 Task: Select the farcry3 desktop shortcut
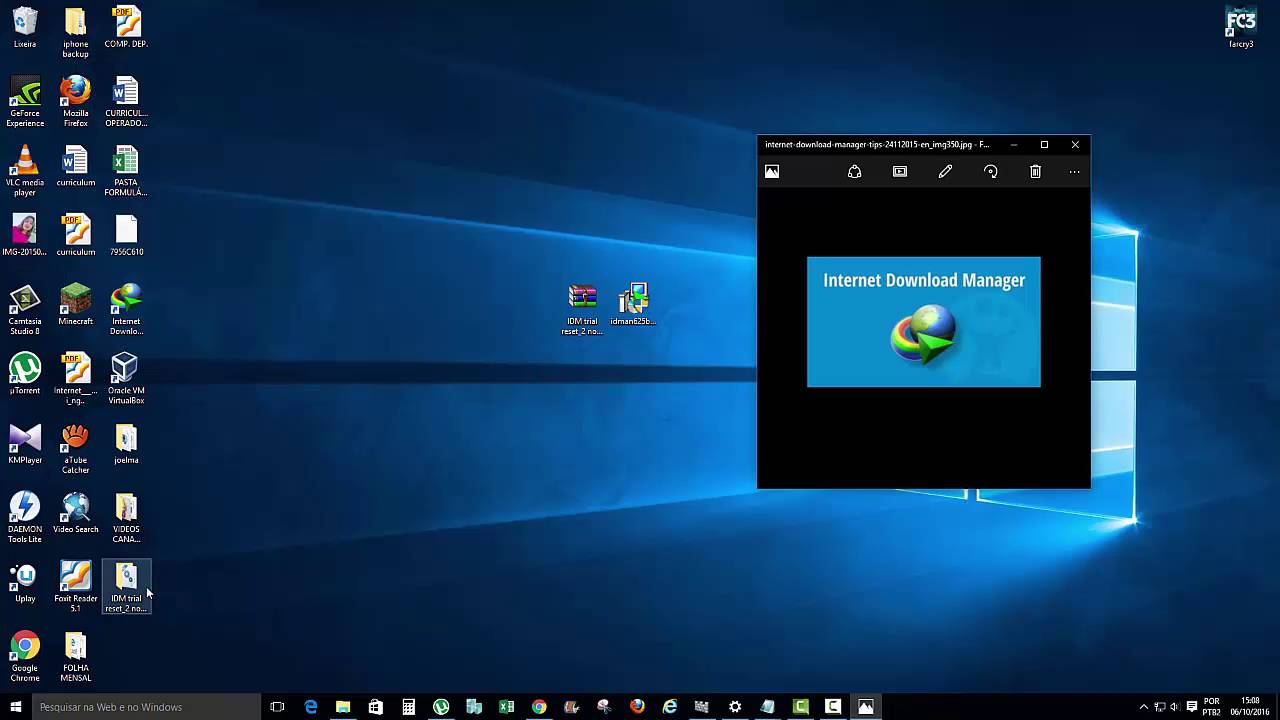1241,28
